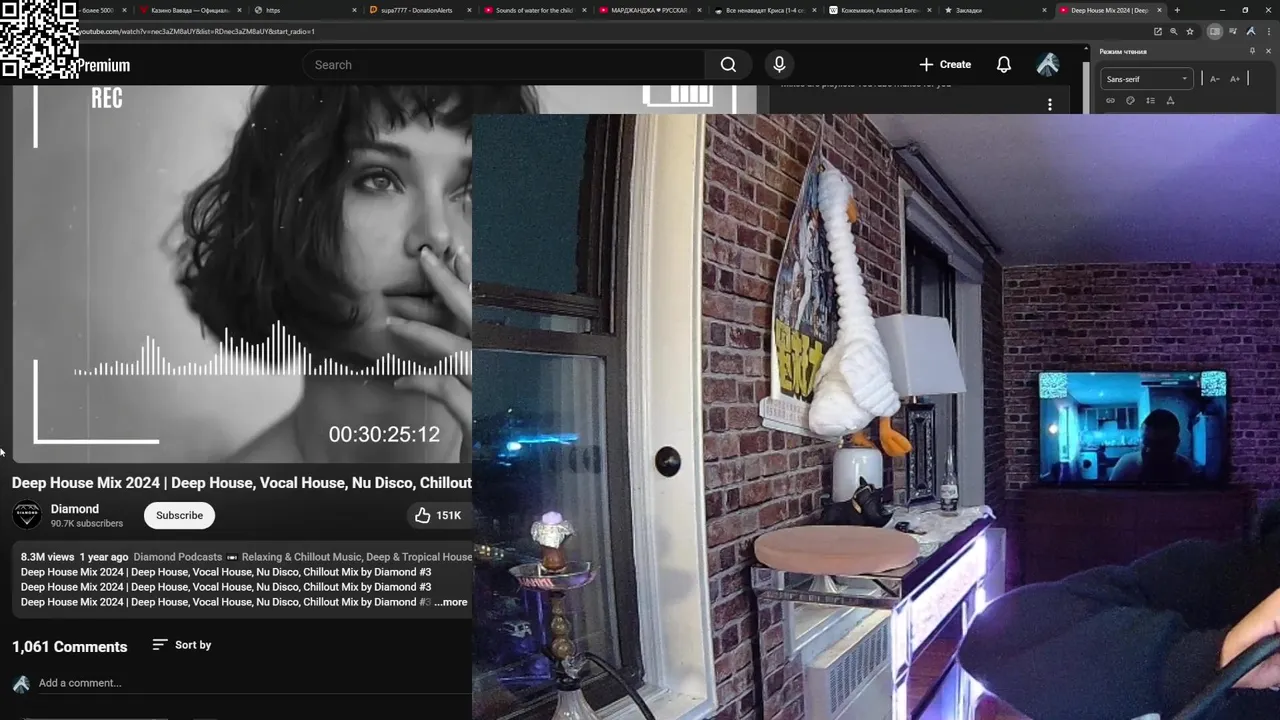1280x720 pixels.
Task: Open the Diamond channel name link
Action: [x=75, y=509]
